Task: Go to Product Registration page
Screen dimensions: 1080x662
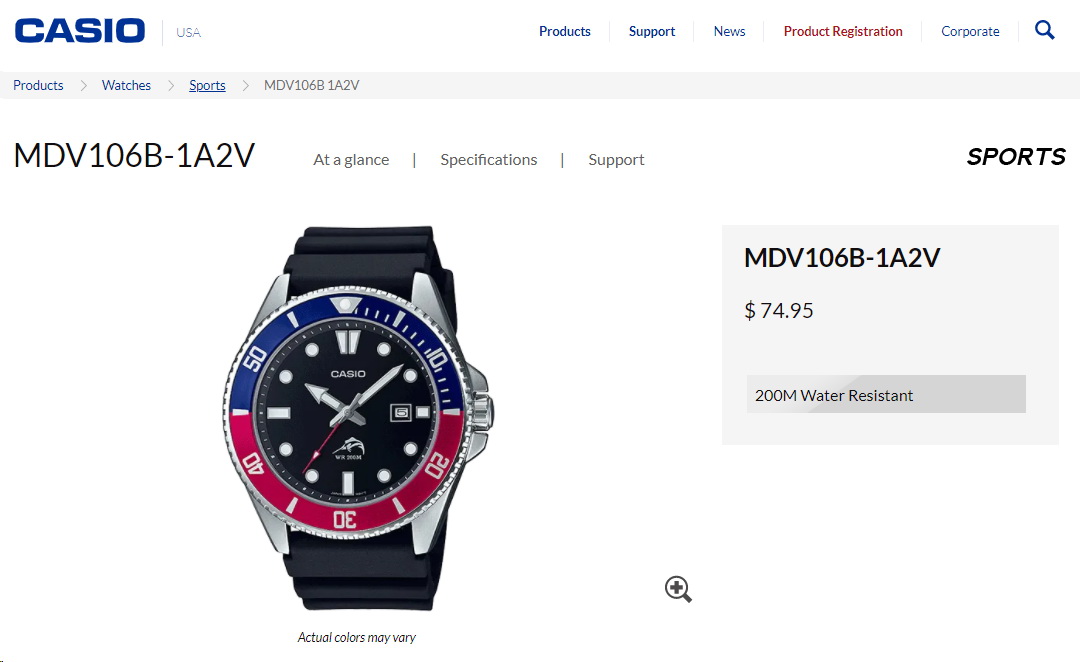Action: 843,31
